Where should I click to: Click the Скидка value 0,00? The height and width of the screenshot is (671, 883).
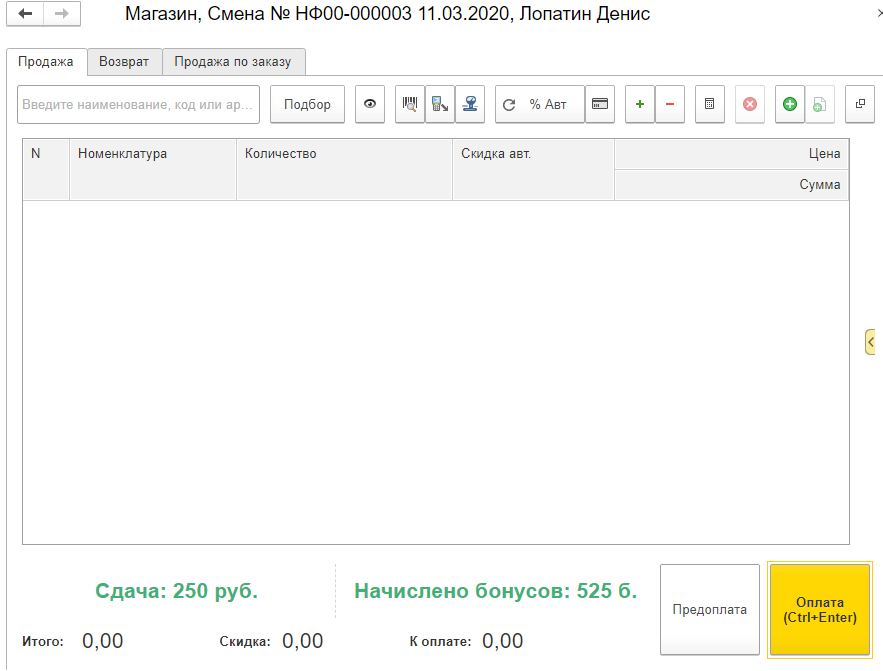coord(302,641)
